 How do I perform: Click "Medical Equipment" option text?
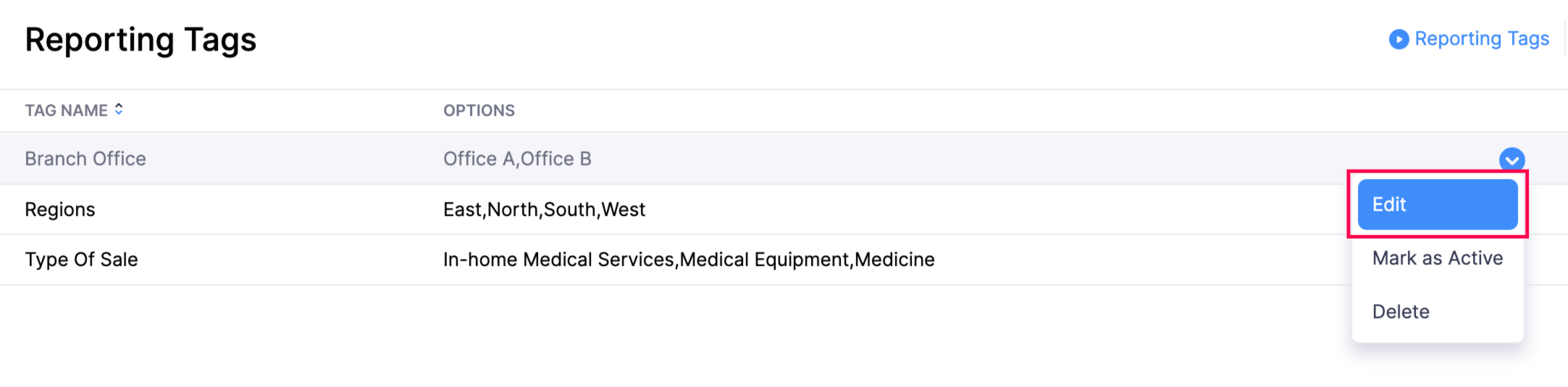click(x=765, y=259)
